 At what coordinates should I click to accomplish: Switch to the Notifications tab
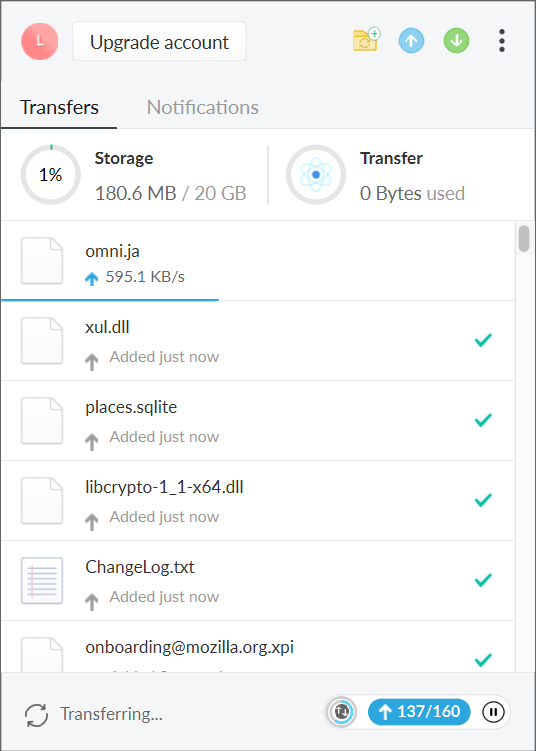pos(203,107)
